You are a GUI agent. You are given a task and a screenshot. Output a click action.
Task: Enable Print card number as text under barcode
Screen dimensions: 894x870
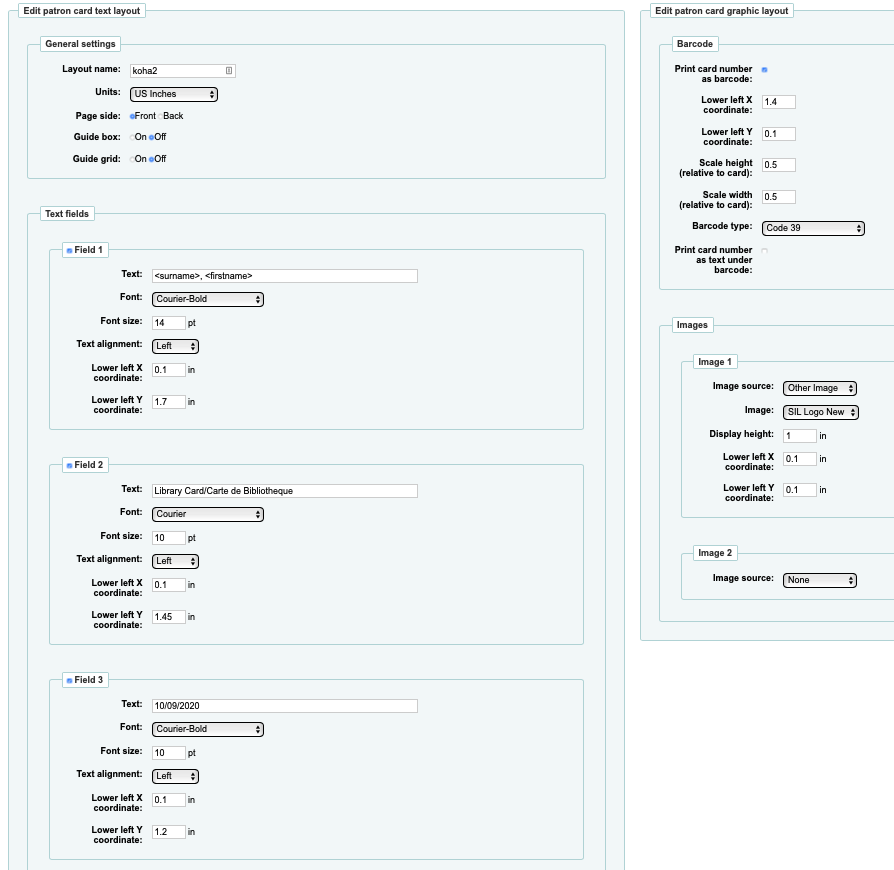point(765,251)
